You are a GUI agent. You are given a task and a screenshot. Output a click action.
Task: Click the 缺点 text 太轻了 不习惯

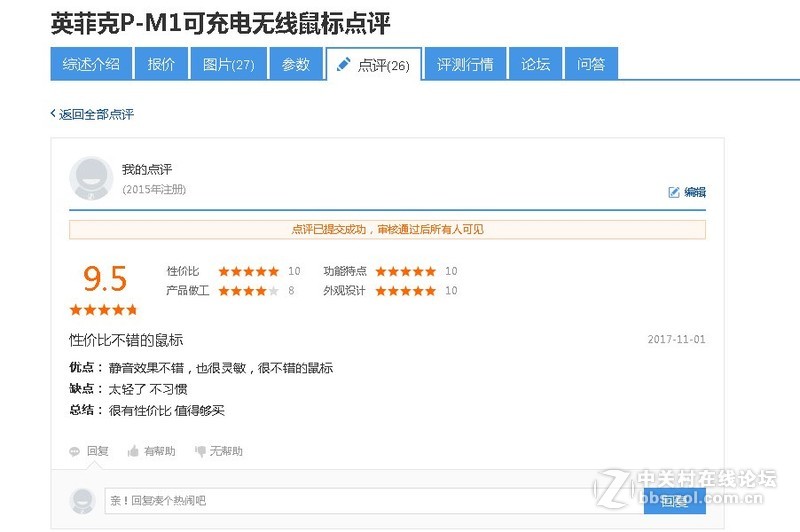(148, 389)
